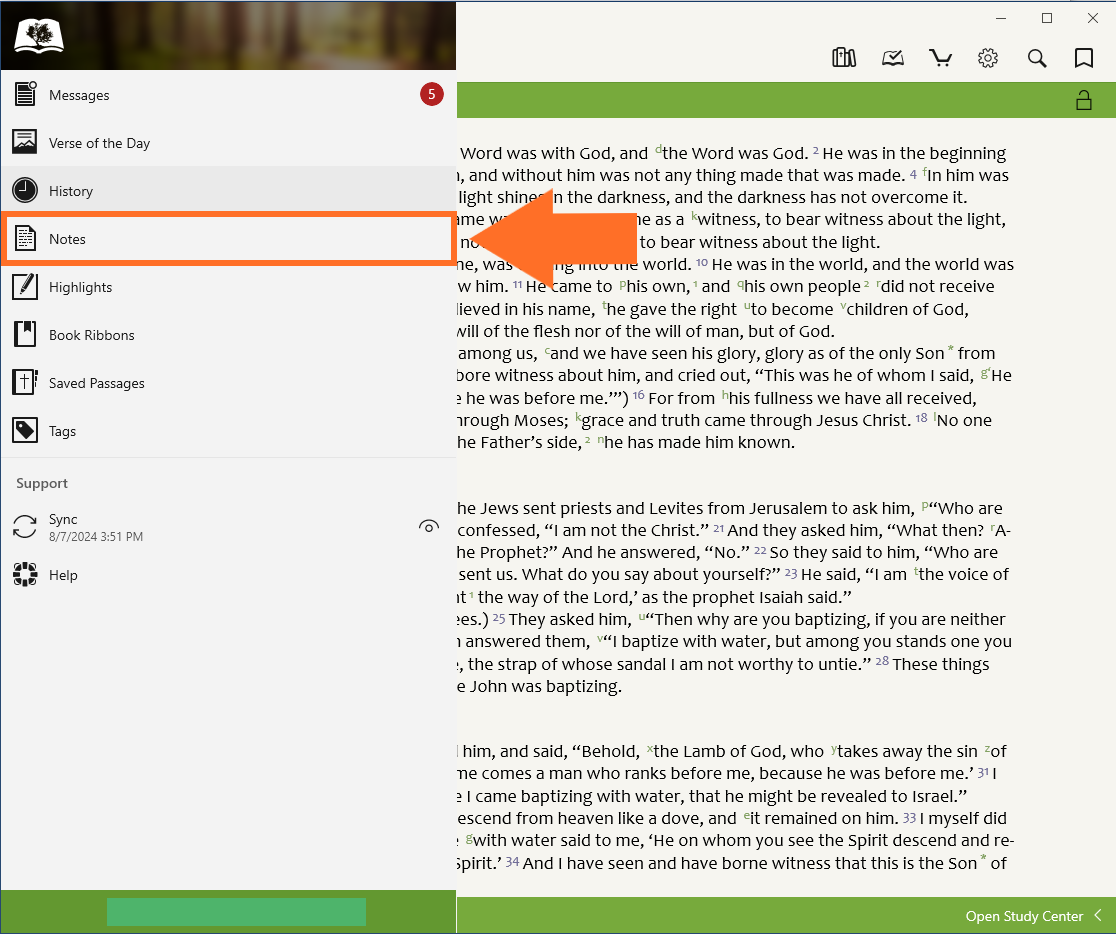Select Verse of the Day menu item
This screenshot has width=1116, height=934.
pos(99,143)
